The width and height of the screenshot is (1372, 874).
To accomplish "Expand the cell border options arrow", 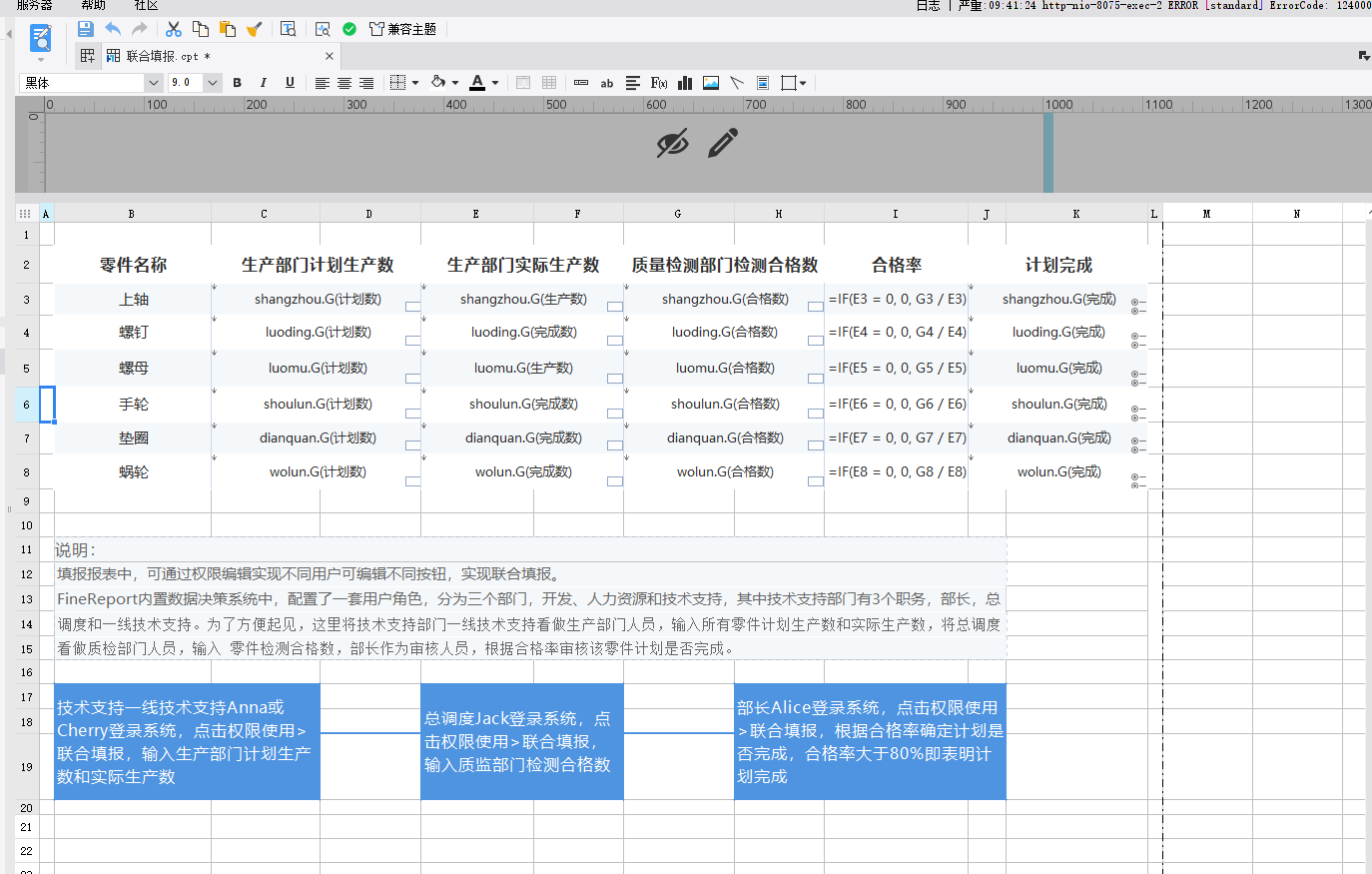I will pyautogui.click(x=415, y=83).
